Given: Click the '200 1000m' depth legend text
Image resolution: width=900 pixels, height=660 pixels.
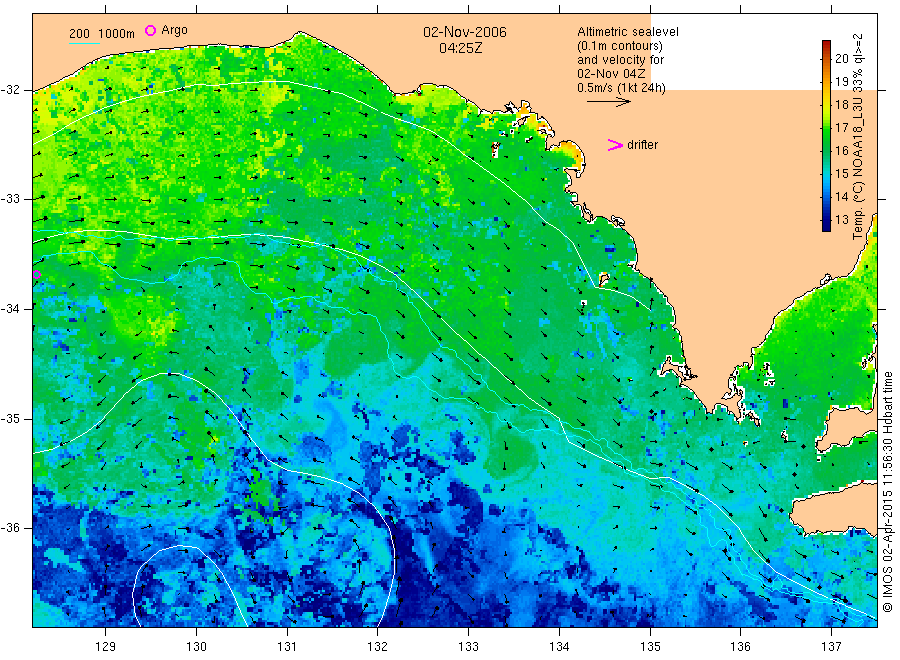Looking at the screenshot, I should coord(102,34).
